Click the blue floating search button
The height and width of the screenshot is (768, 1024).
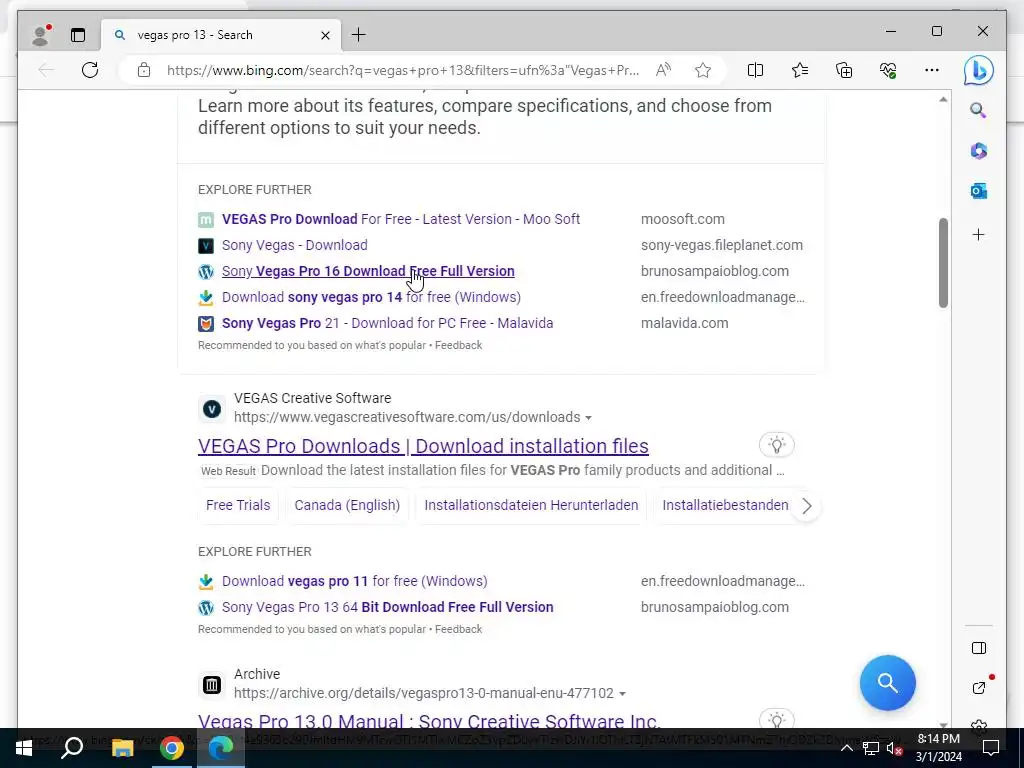point(888,683)
